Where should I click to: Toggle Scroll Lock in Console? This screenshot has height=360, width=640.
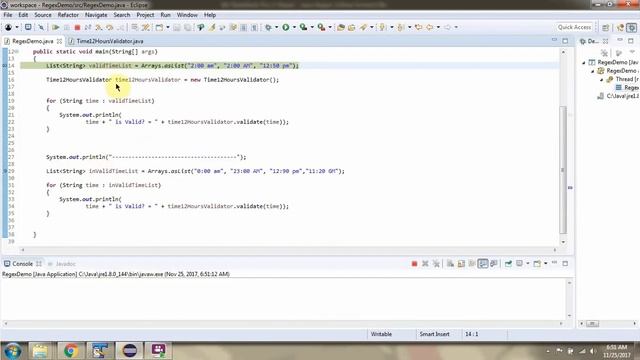461,264
